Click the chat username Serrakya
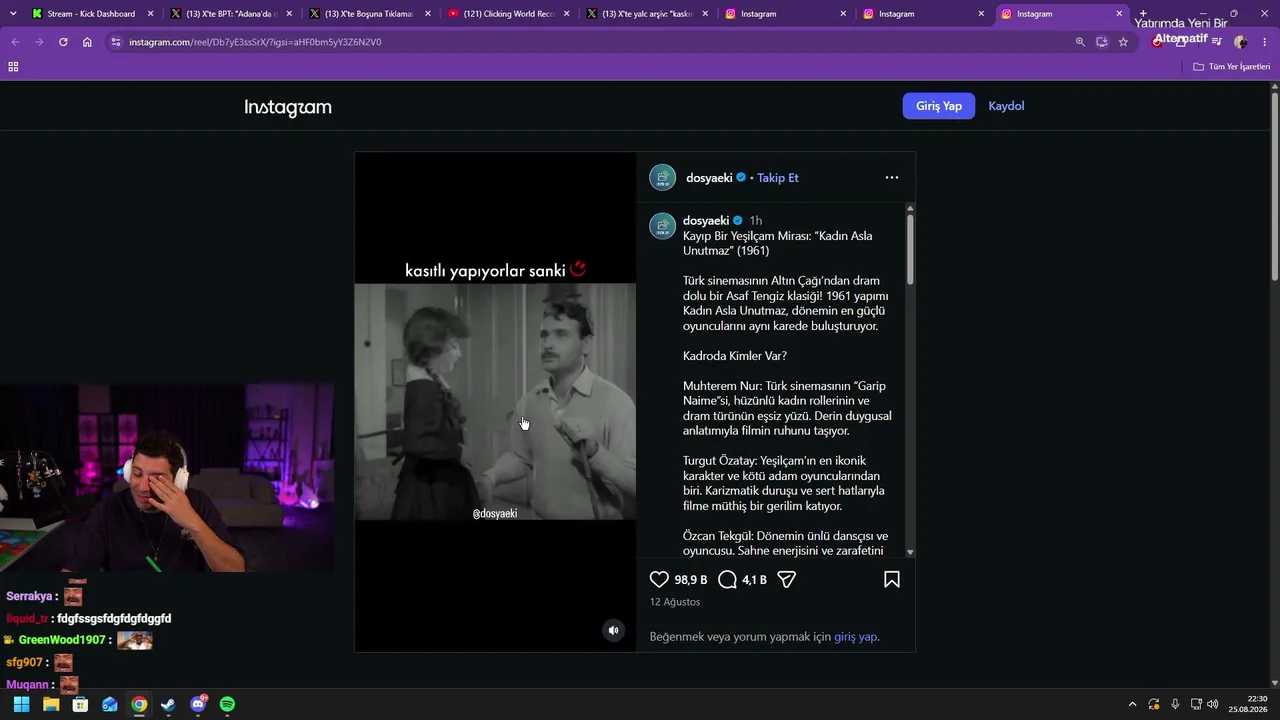1280x720 pixels. coord(29,596)
